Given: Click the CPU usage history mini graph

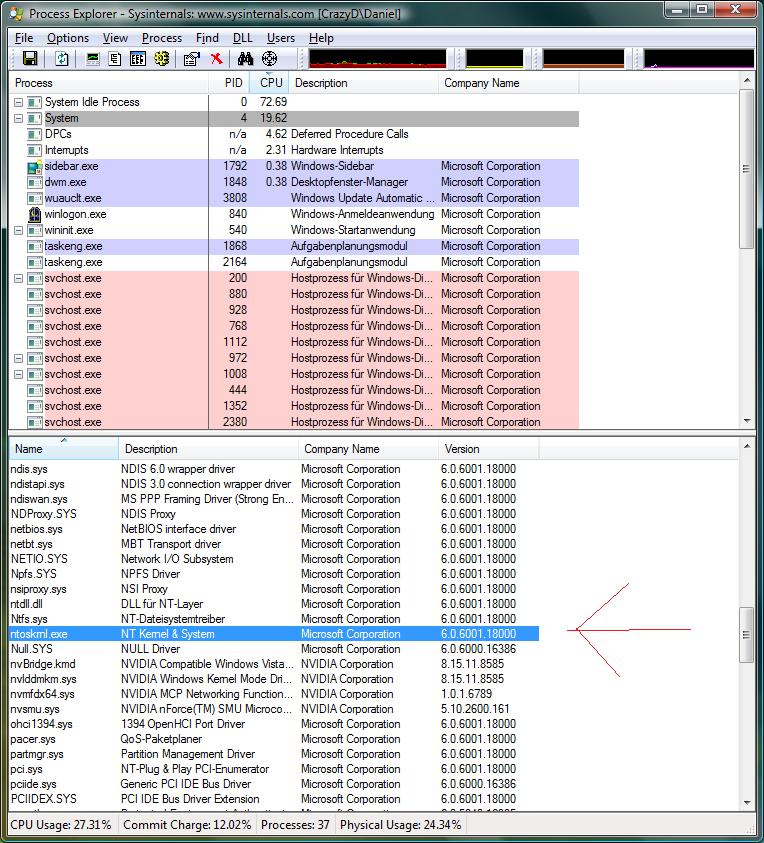Looking at the screenshot, I should click(377, 59).
